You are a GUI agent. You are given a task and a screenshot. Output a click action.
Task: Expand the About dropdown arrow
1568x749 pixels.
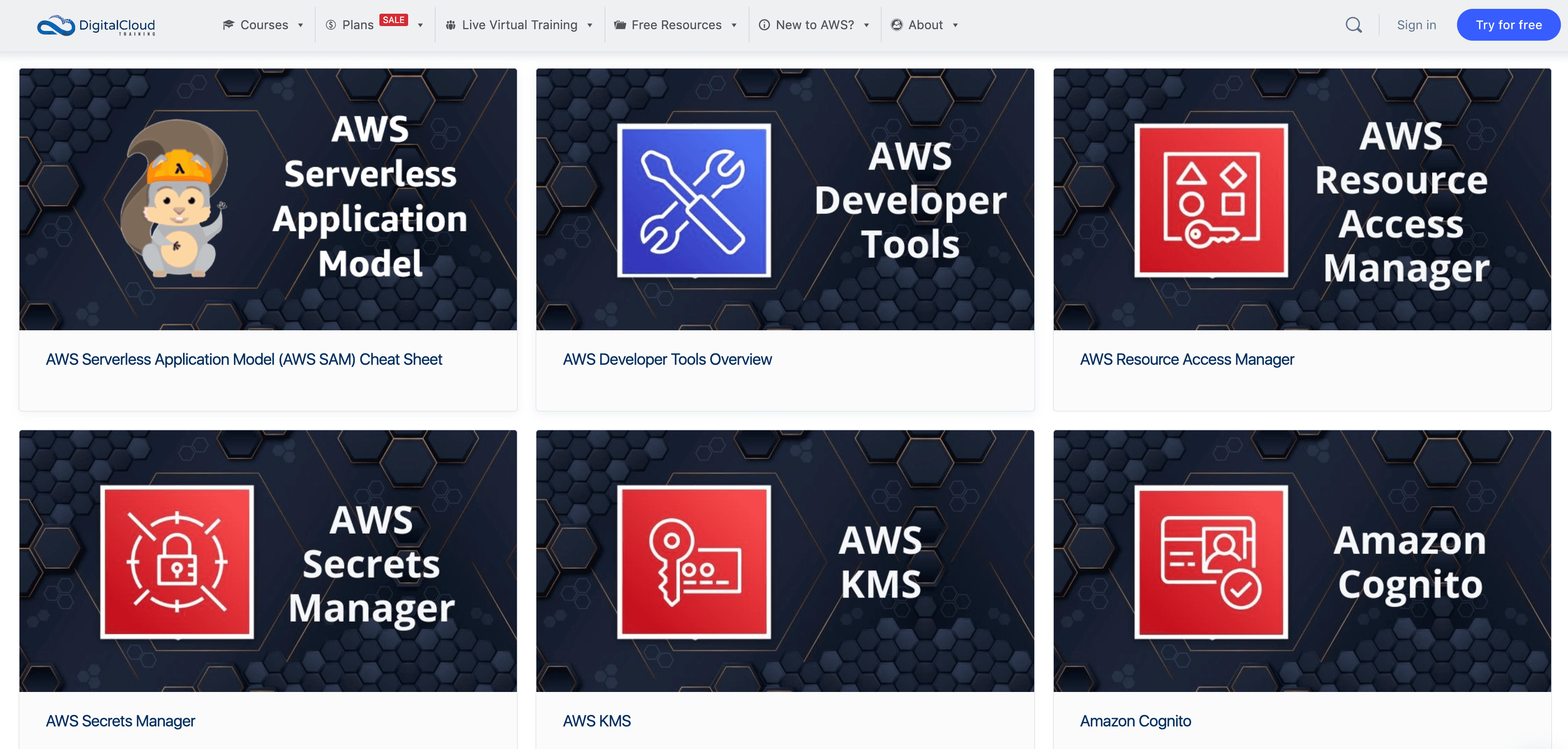coord(955,26)
